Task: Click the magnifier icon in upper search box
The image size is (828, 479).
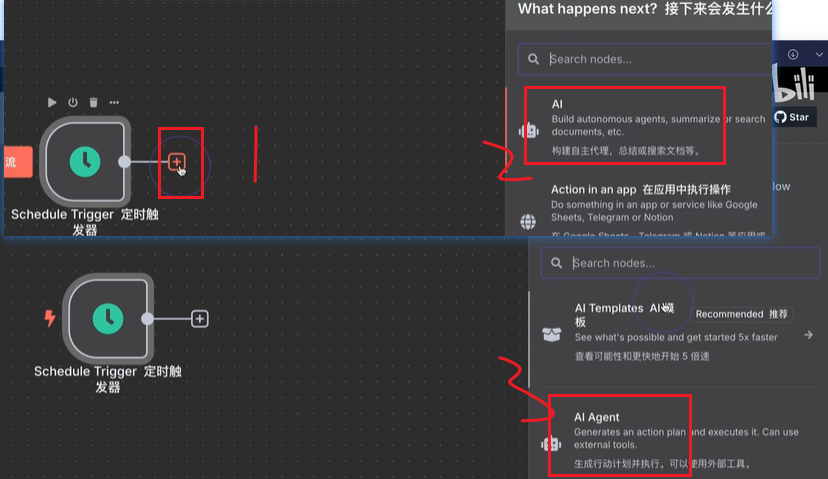Action: point(533,59)
